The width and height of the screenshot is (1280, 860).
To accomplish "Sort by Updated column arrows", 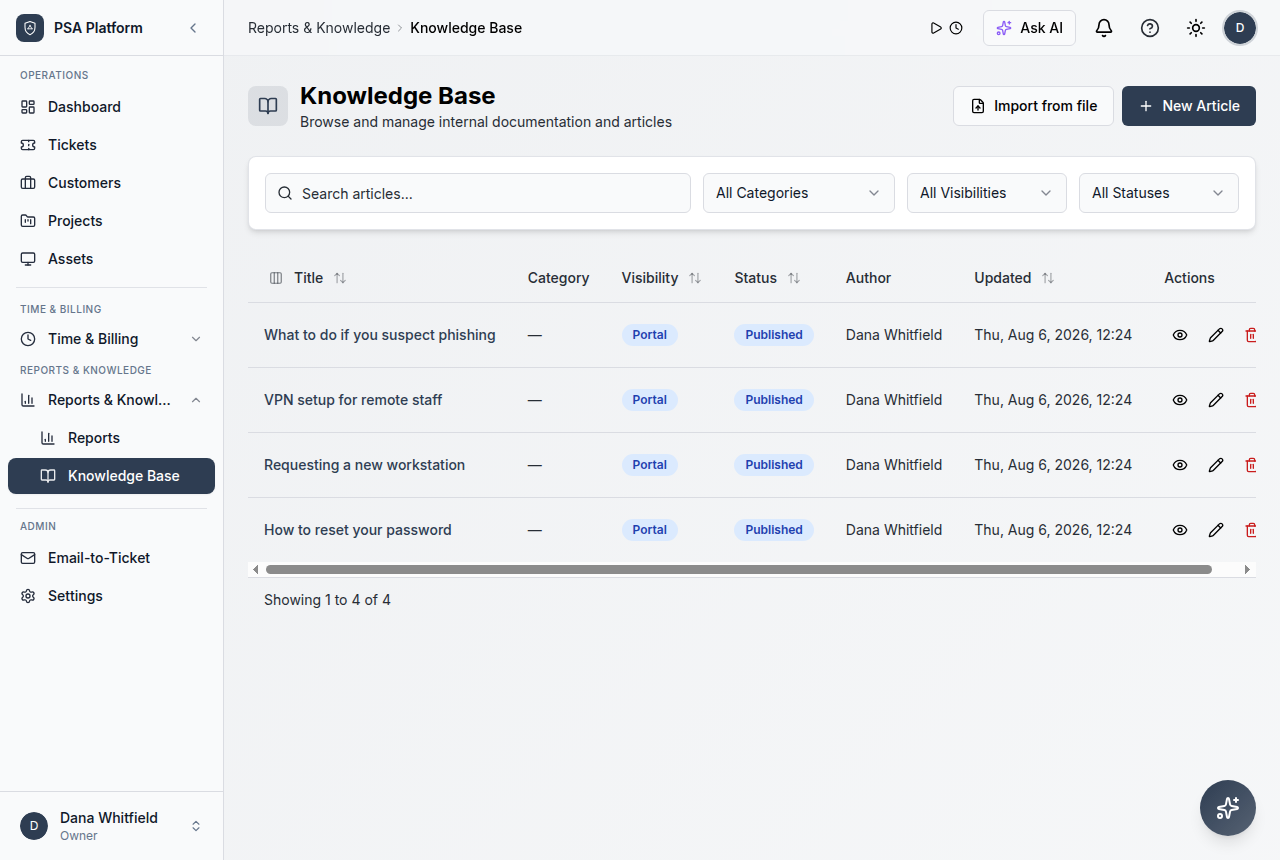I will pos(1048,278).
